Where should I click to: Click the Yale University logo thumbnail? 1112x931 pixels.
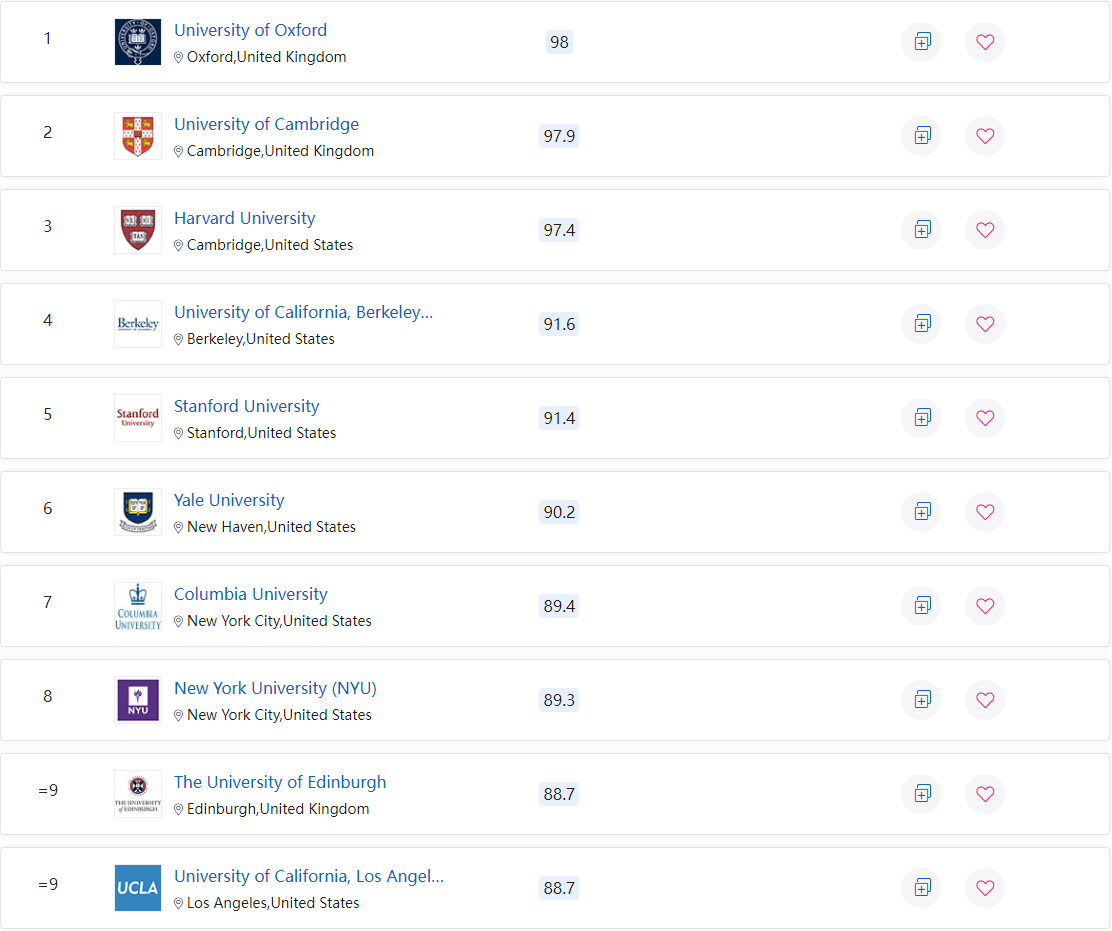138,512
